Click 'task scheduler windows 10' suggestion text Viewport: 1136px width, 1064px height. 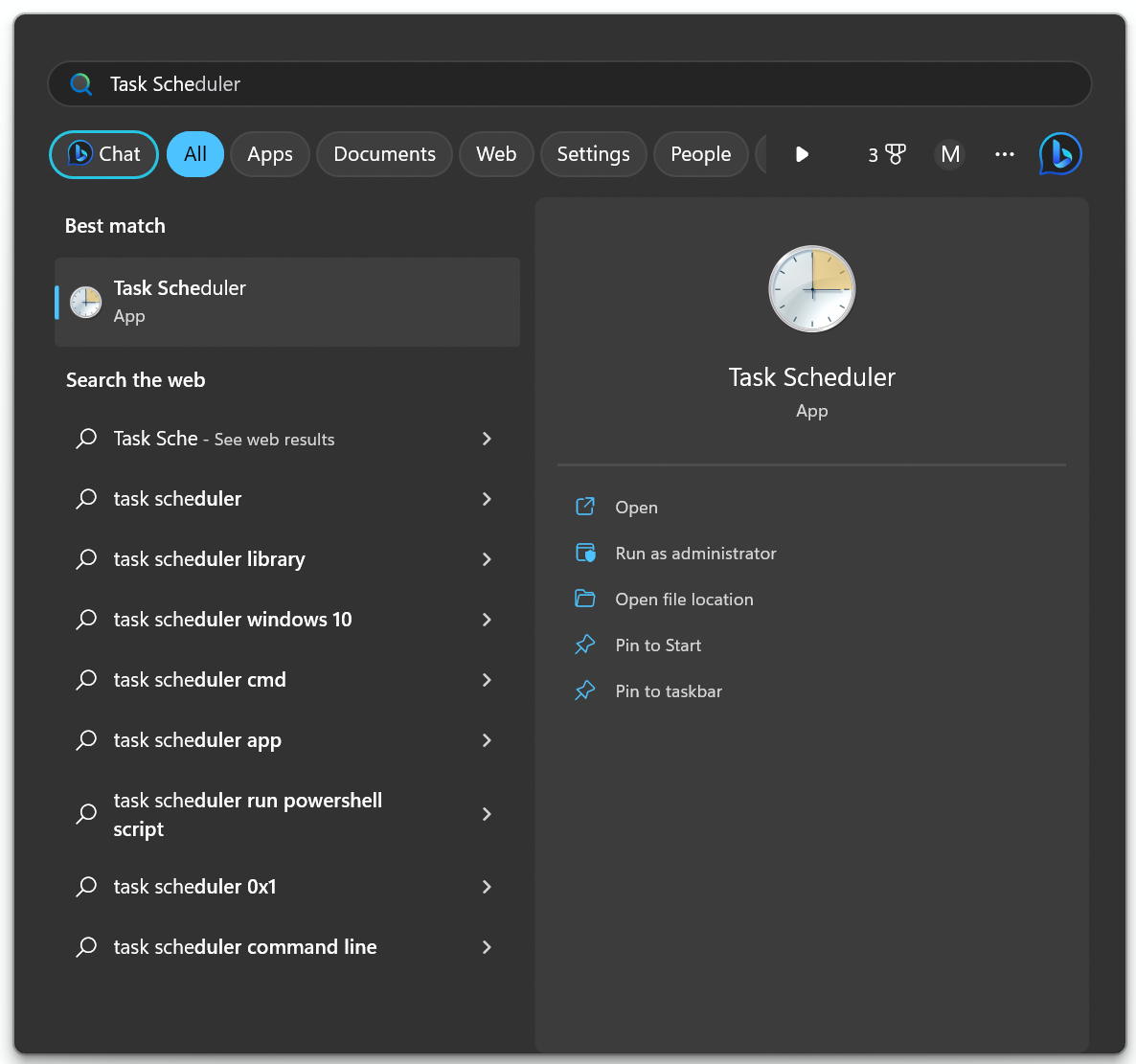pos(233,620)
